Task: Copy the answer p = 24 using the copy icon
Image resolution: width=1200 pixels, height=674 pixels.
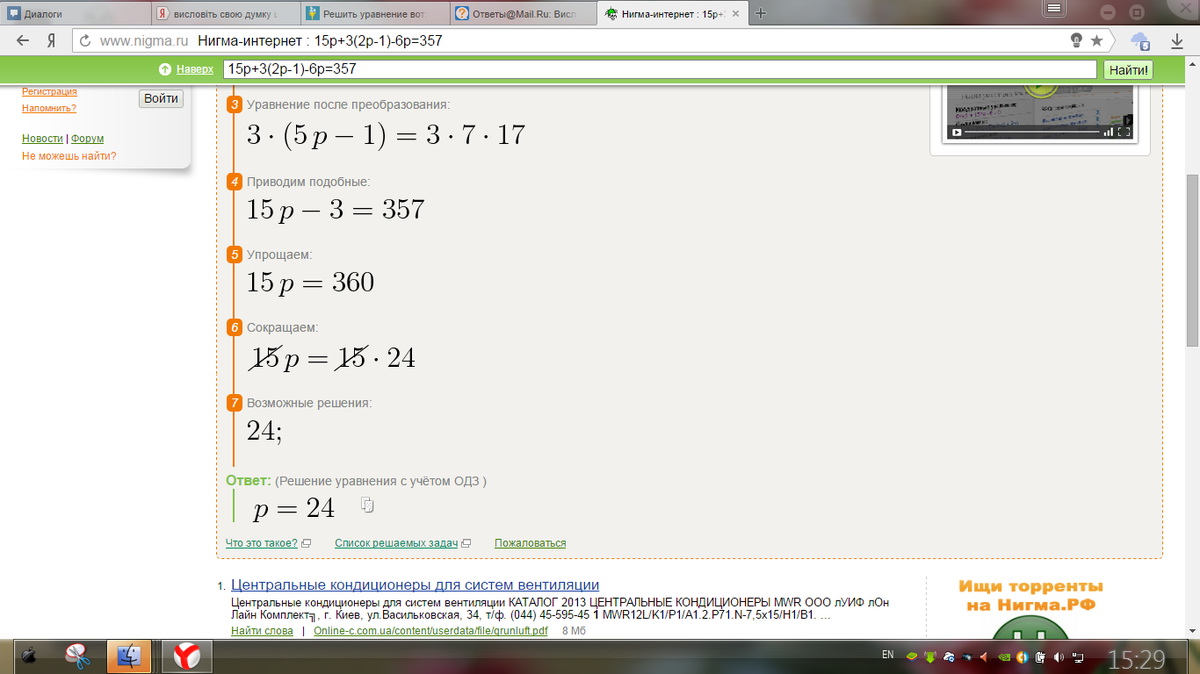Action: coord(367,505)
